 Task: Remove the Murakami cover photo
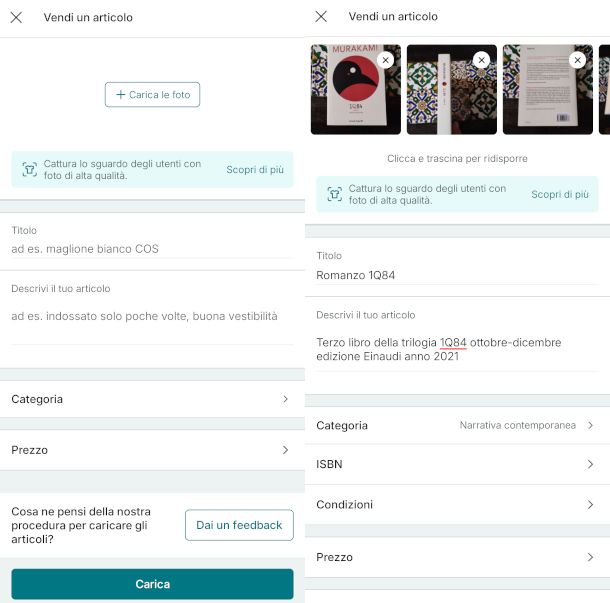pos(386,60)
